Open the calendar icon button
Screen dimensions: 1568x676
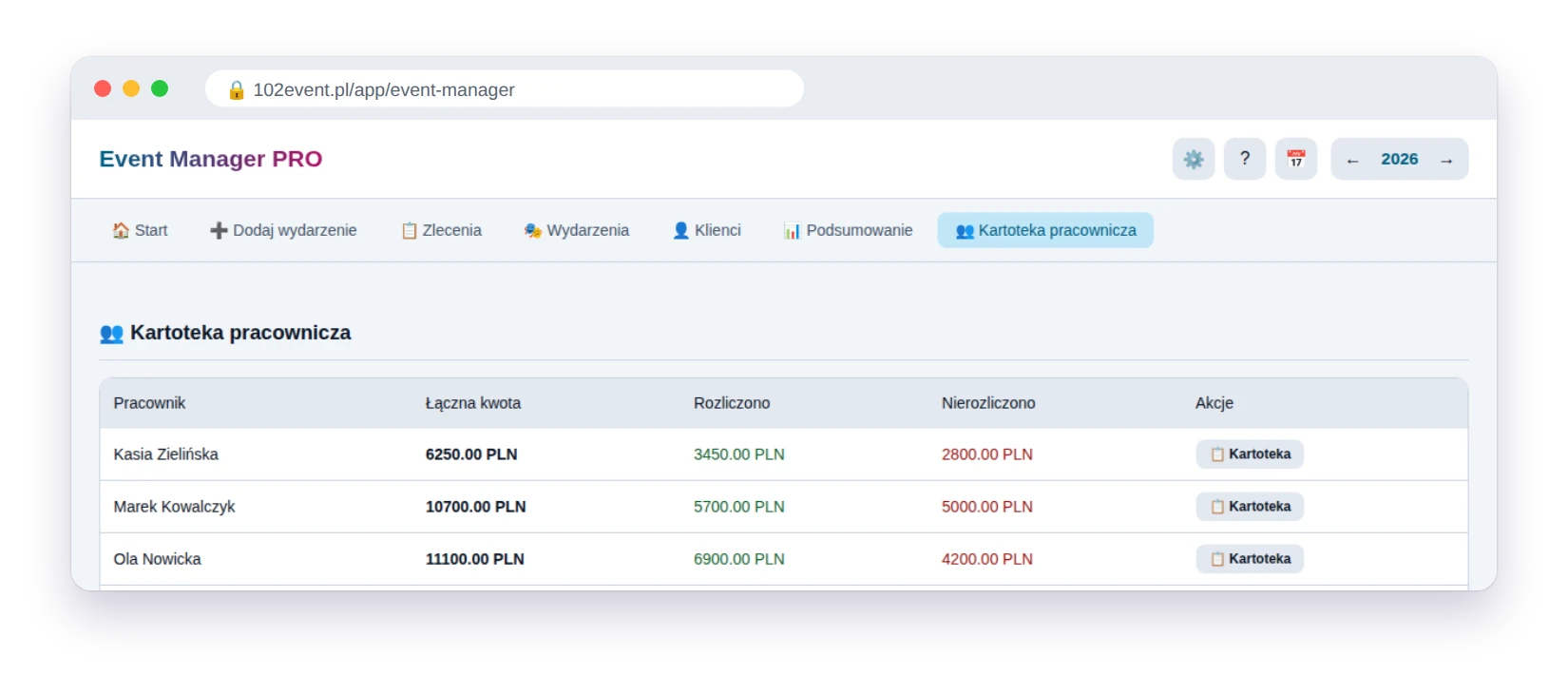(x=1296, y=159)
